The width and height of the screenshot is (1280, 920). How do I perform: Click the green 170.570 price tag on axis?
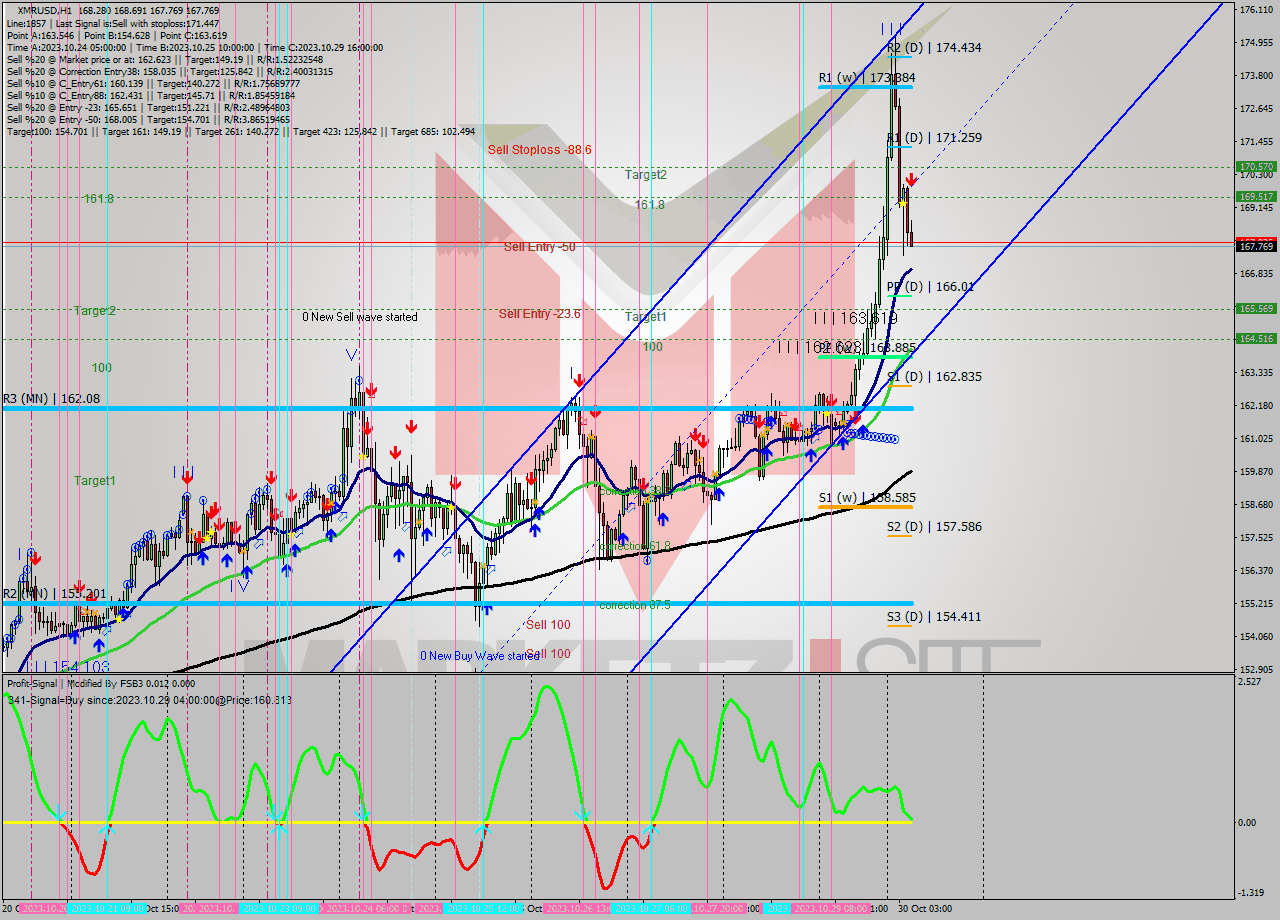click(1255, 167)
